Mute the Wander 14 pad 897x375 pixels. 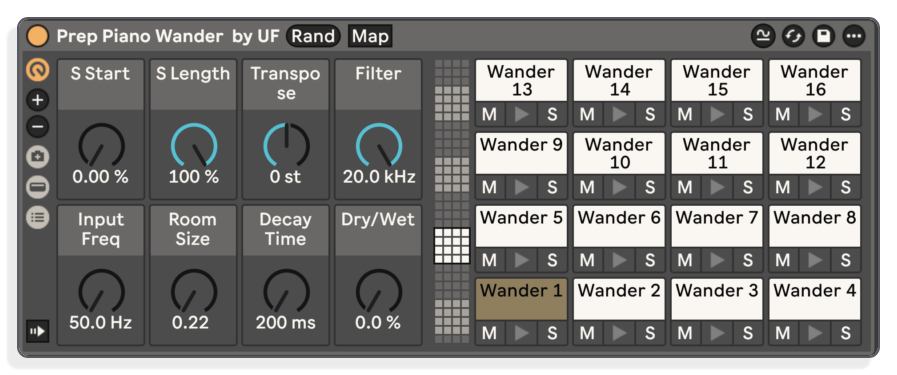[588, 114]
